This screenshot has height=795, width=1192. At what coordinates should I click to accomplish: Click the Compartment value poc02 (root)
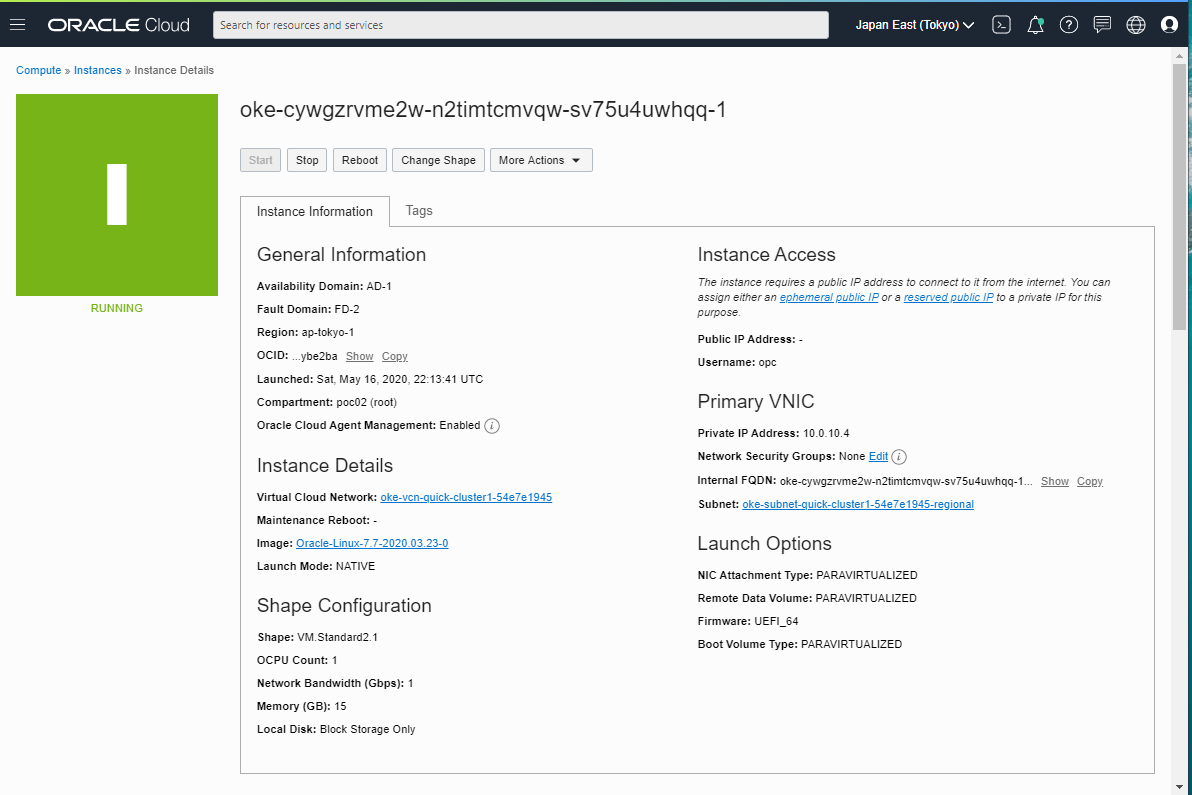(366, 403)
